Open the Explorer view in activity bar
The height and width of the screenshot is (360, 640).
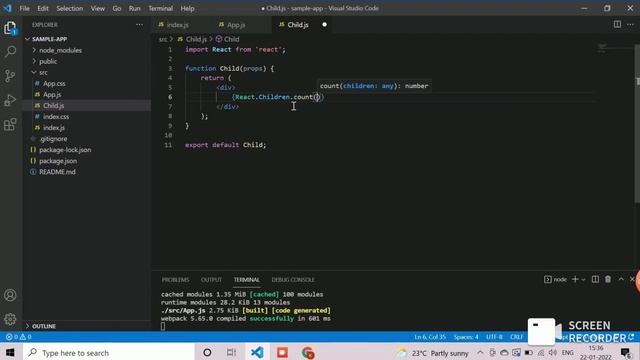(10, 28)
